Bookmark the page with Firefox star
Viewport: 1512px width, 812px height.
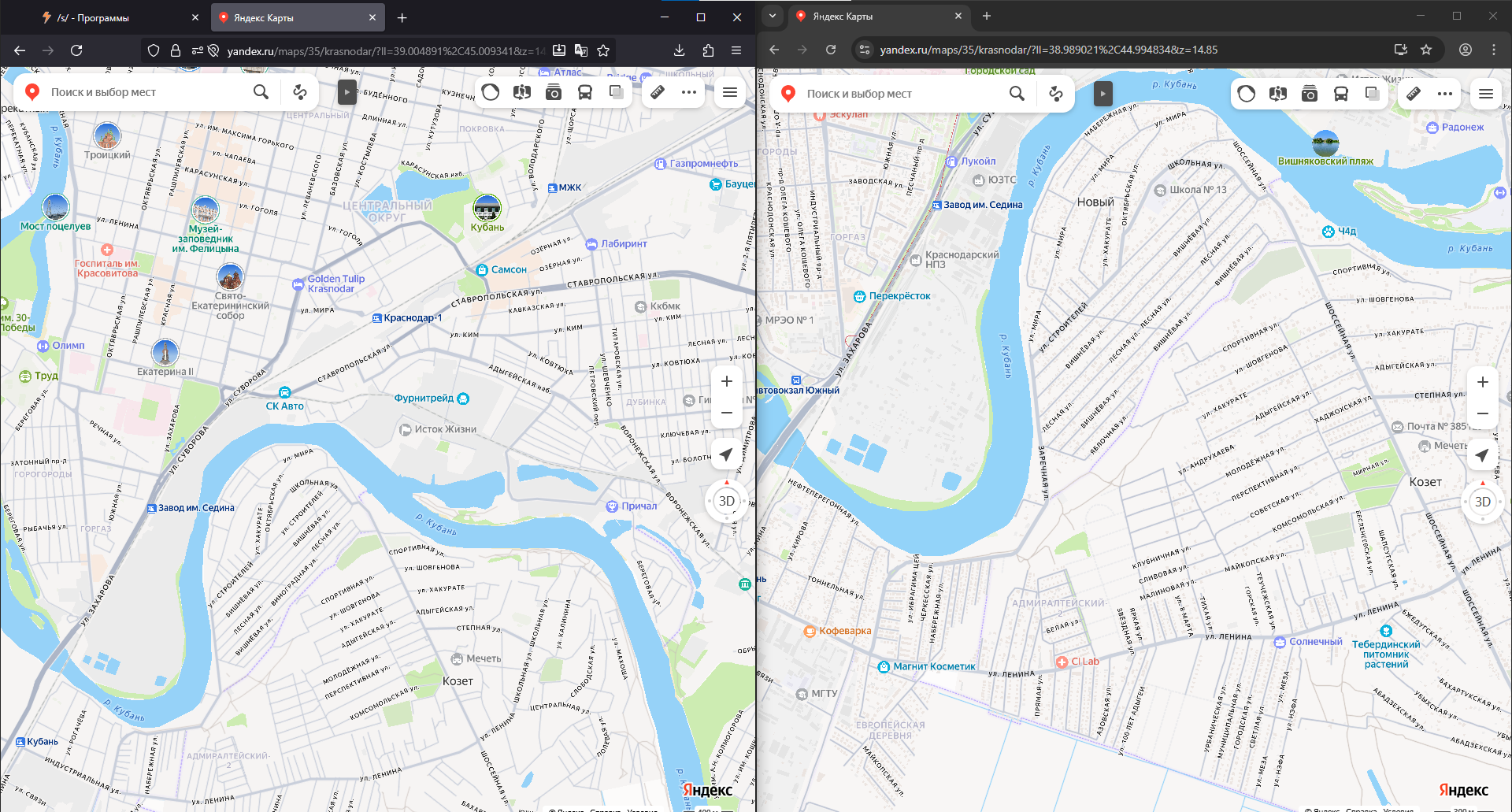pos(603,50)
